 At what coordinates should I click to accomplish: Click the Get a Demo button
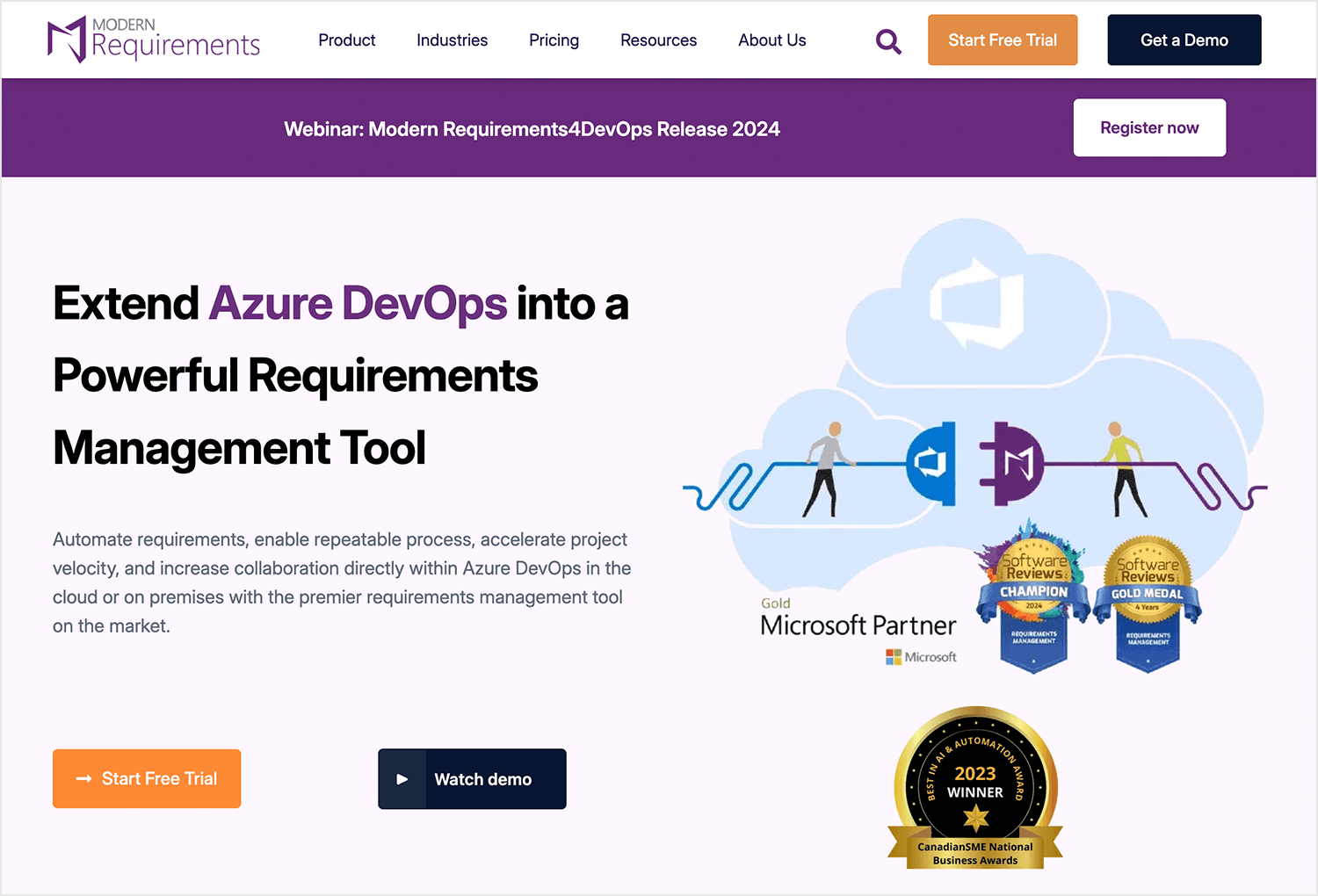[x=1184, y=40]
